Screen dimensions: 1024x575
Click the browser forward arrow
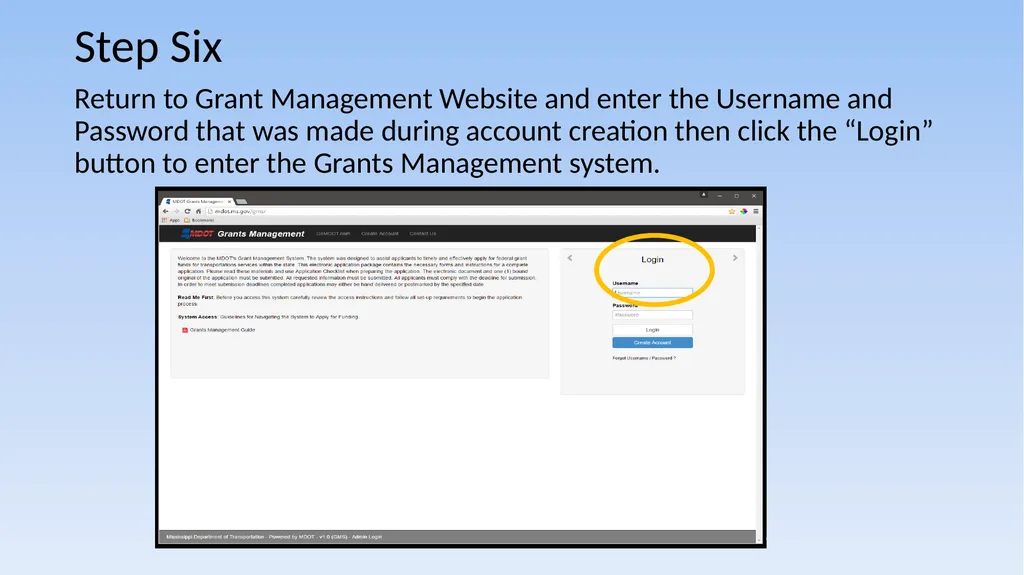176,211
